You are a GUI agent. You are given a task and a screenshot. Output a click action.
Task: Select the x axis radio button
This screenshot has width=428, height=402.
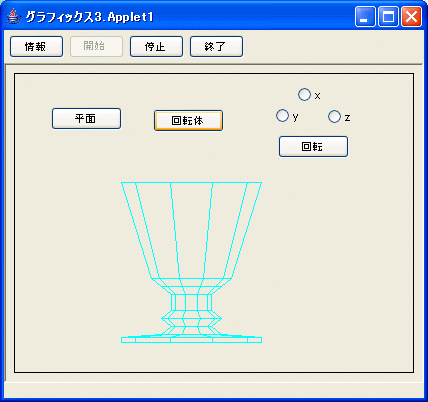coord(304,95)
